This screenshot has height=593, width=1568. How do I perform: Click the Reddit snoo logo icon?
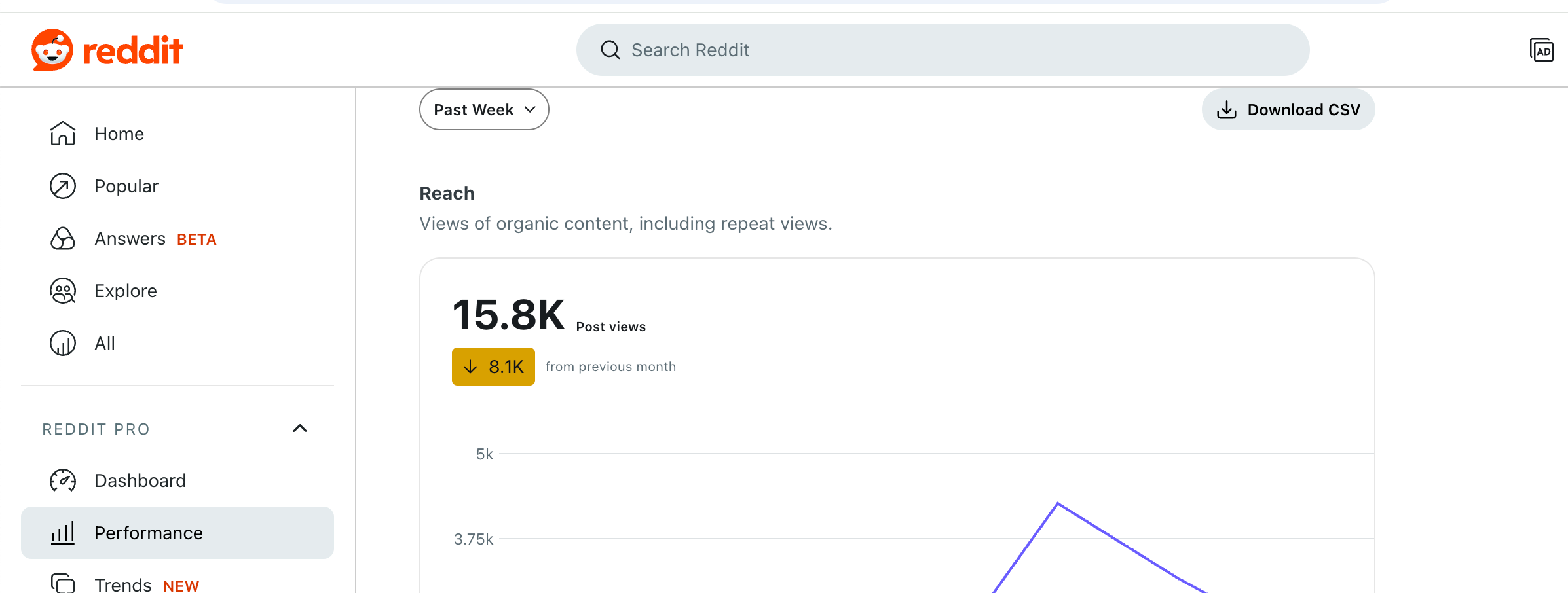pos(52,50)
